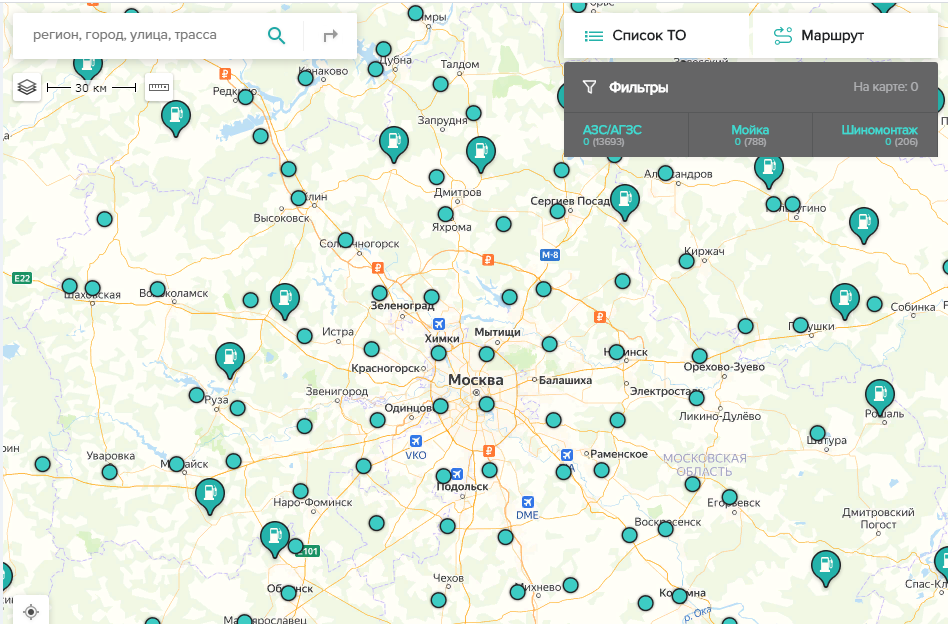Select gas station pin near Сергиев Посад

pos(625,200)
